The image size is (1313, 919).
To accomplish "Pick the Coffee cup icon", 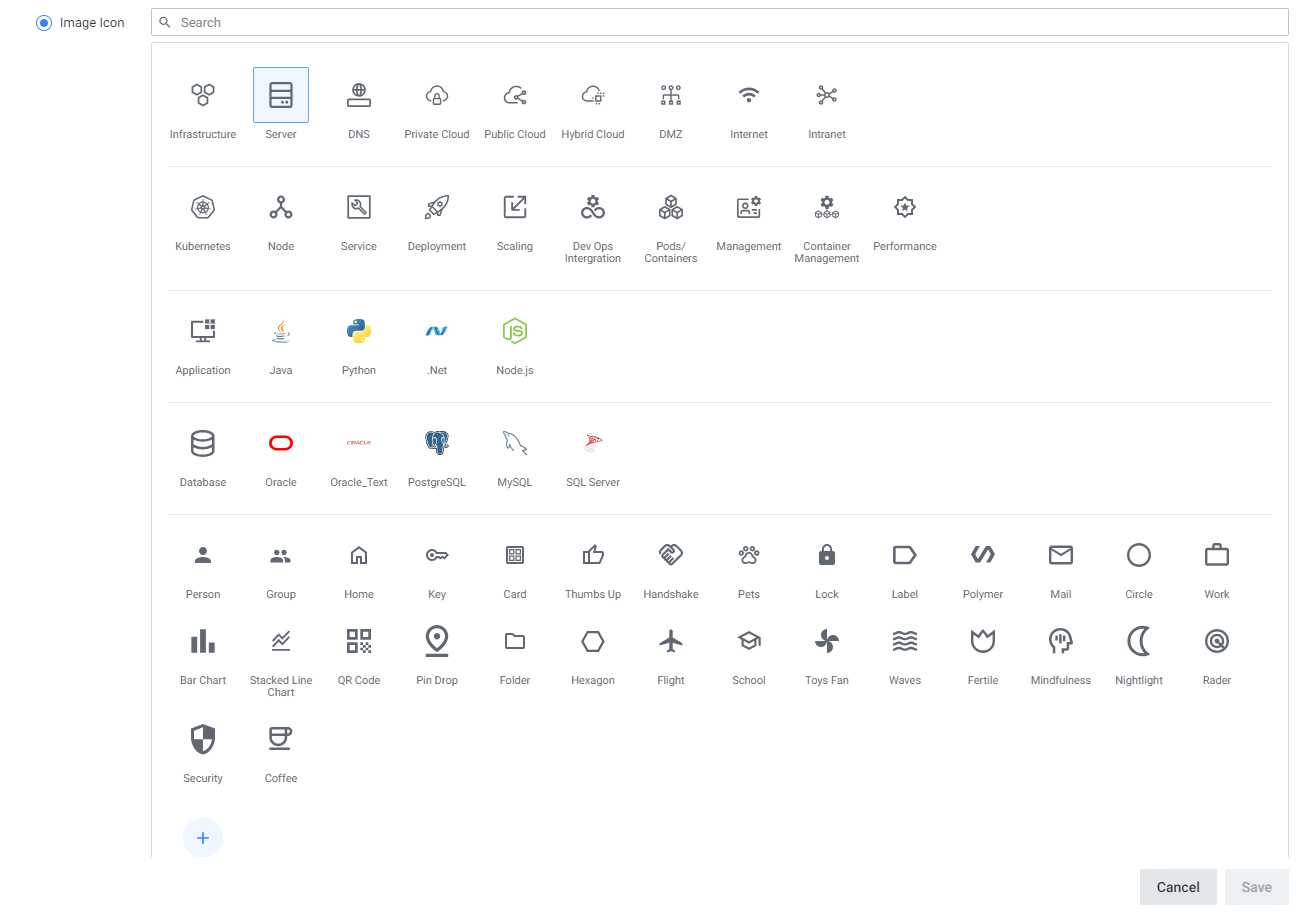I will coord(281,740).
